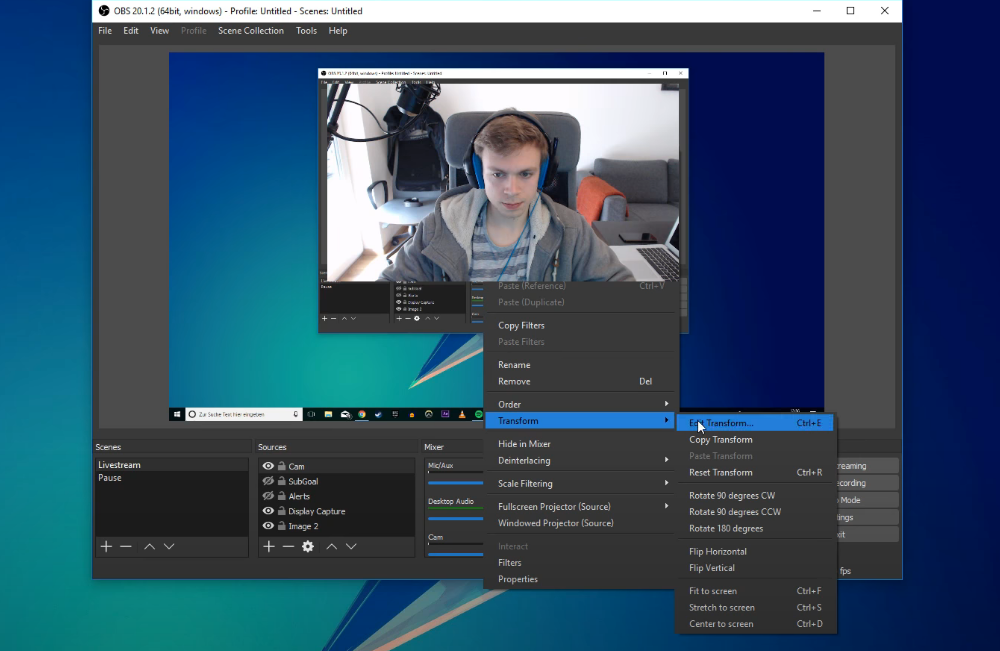The width and height of the screenshot is (1000, 651).
Task: Move the Cam source up the list
Action: (331, 546)
